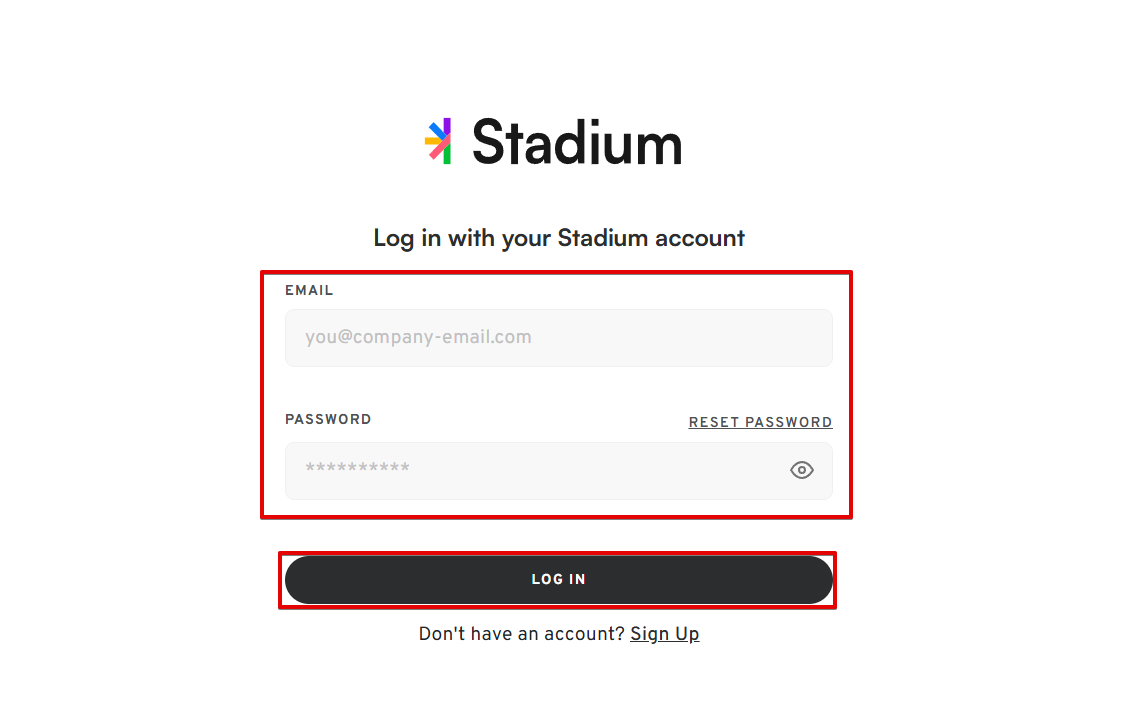Click the Log In button

558,579
